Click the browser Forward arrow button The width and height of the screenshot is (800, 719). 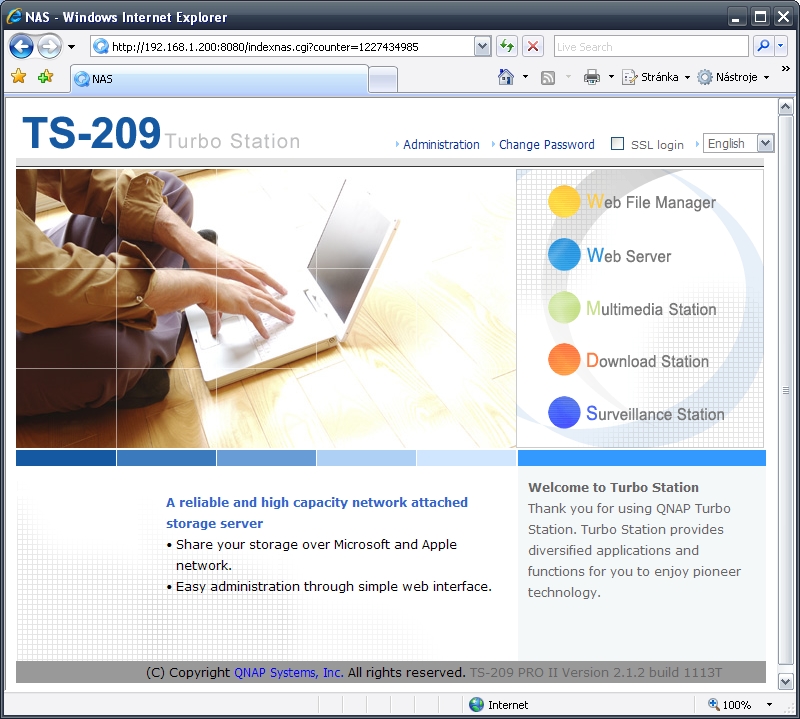click(x=49, y=47)
